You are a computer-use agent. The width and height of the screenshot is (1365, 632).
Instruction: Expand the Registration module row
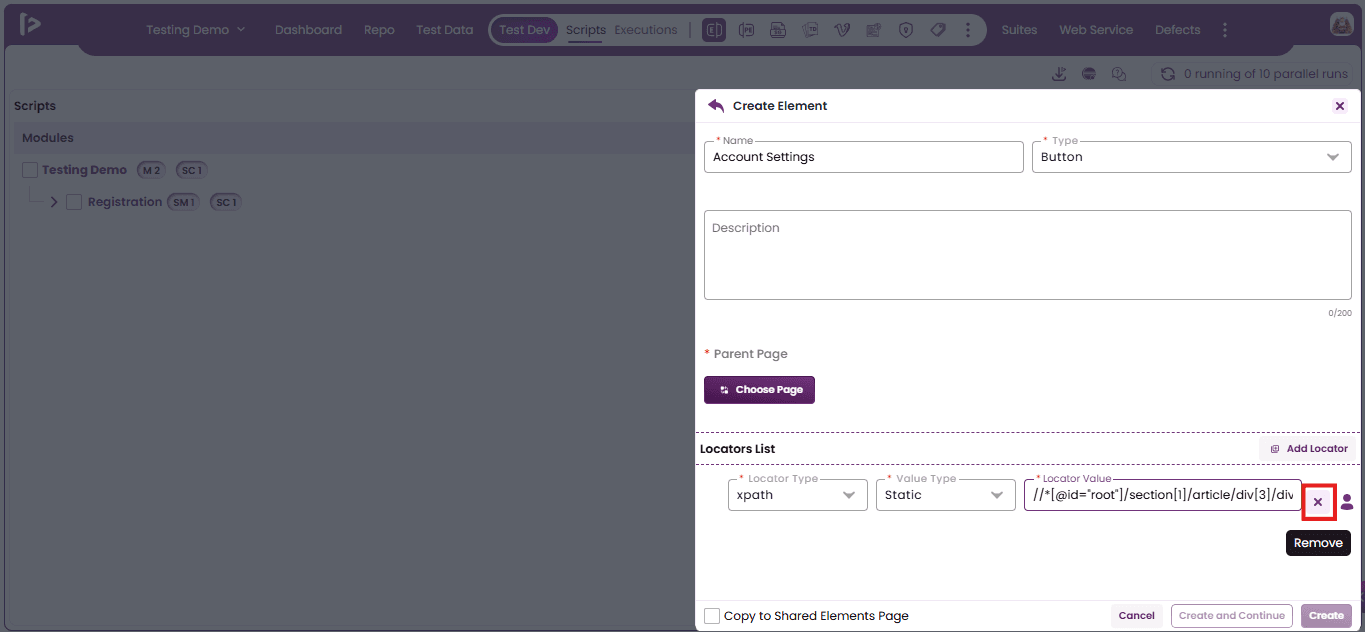[x=54, y=202]
